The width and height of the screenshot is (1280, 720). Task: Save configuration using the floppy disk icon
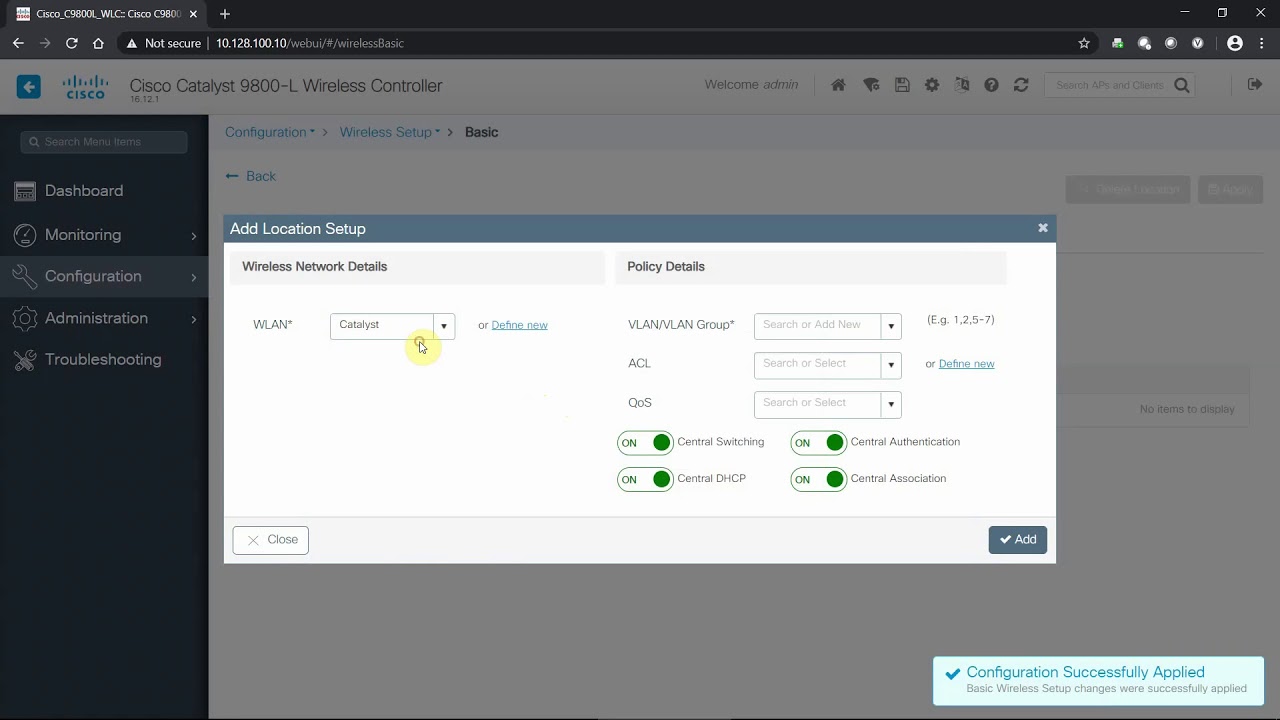click(x=902, y=85)
